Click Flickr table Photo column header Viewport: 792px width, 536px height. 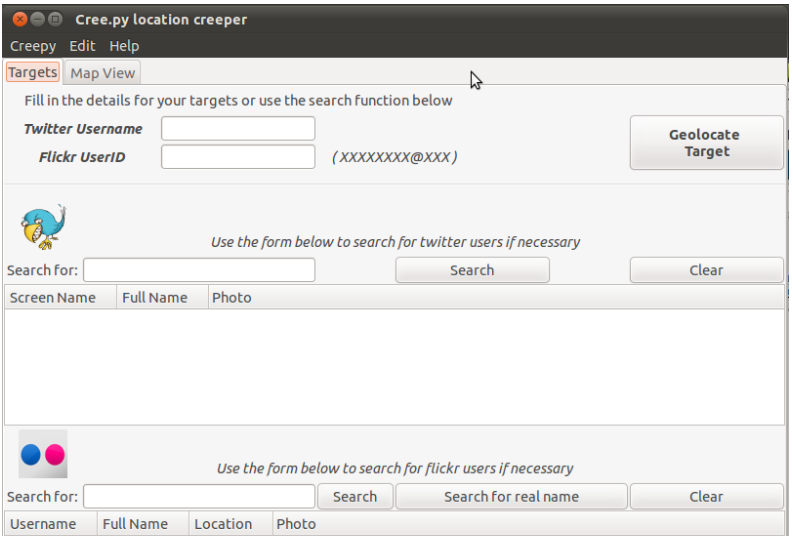528,524
